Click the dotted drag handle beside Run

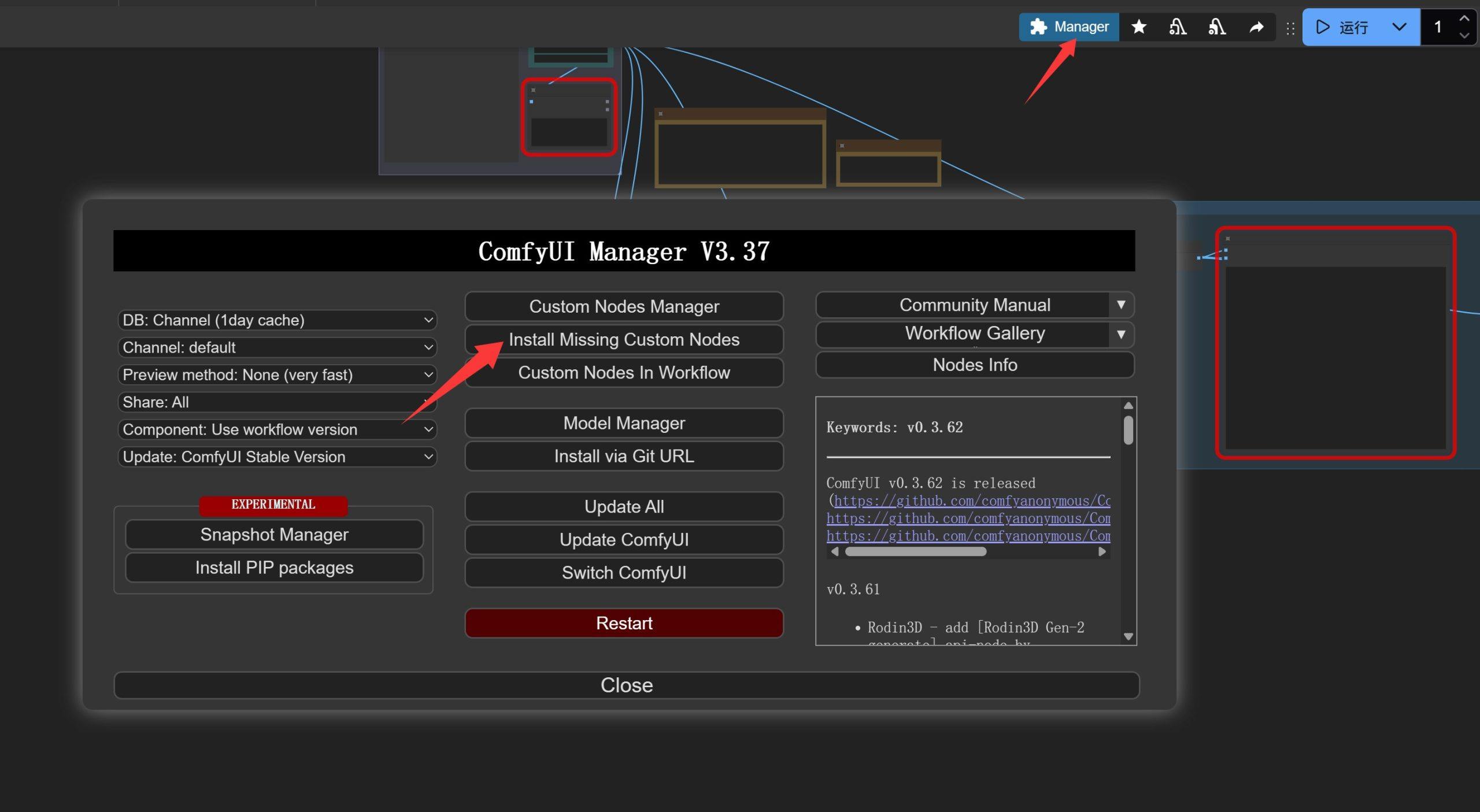pos(1290,28)
